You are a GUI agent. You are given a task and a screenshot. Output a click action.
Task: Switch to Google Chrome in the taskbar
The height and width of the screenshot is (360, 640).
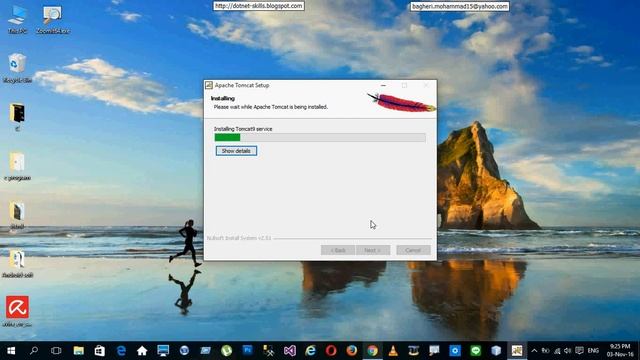click(372, 351)
